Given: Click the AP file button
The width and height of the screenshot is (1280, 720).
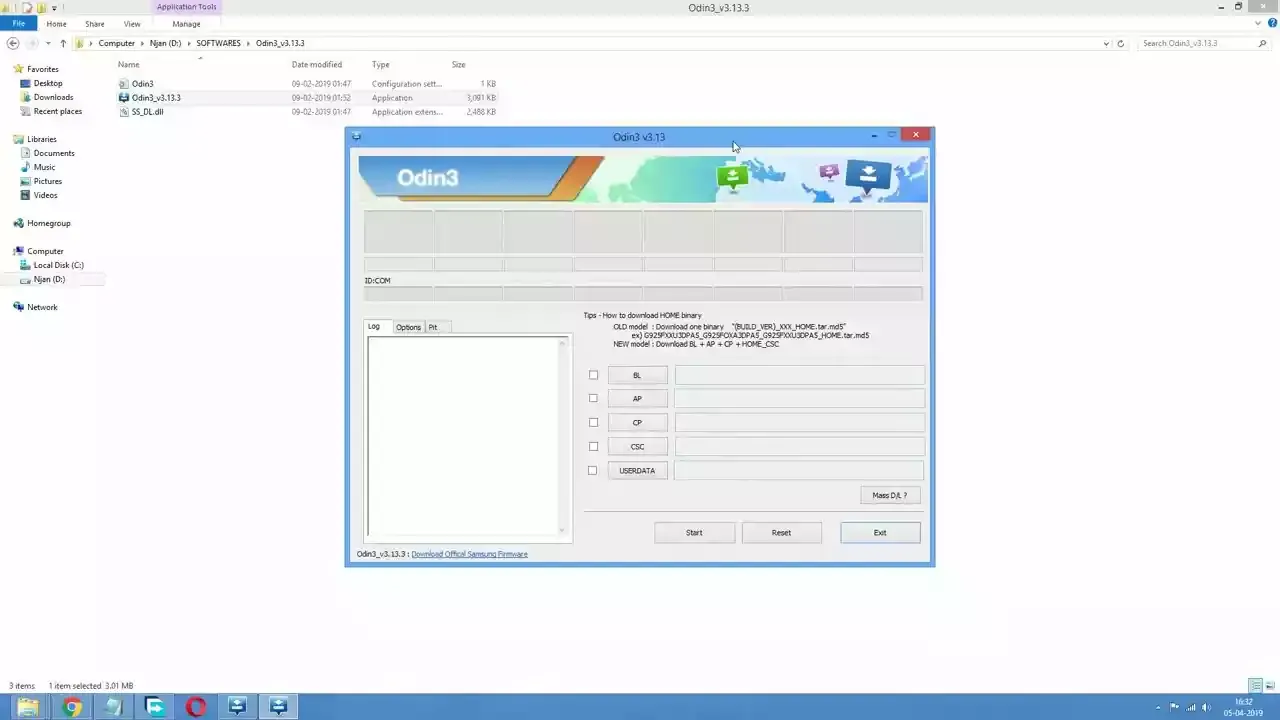Looking at the screenshot, I should pyautogui.click(x=637, y=398).
